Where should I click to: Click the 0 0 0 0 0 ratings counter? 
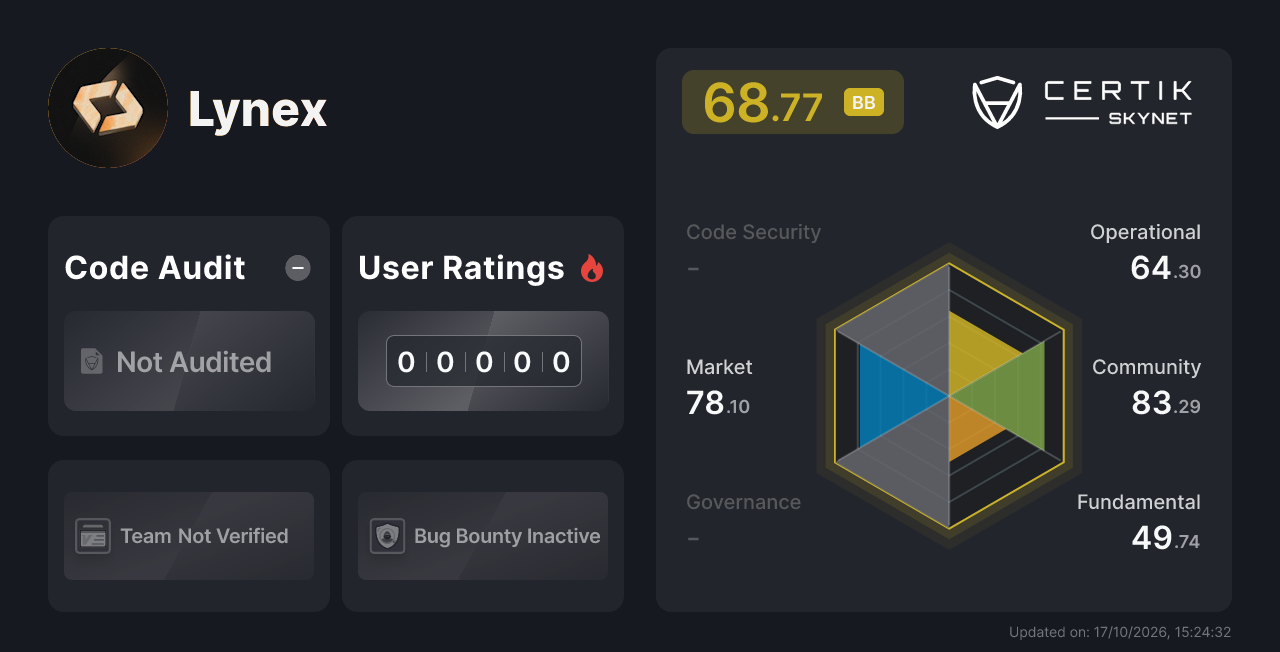(484, 361)
